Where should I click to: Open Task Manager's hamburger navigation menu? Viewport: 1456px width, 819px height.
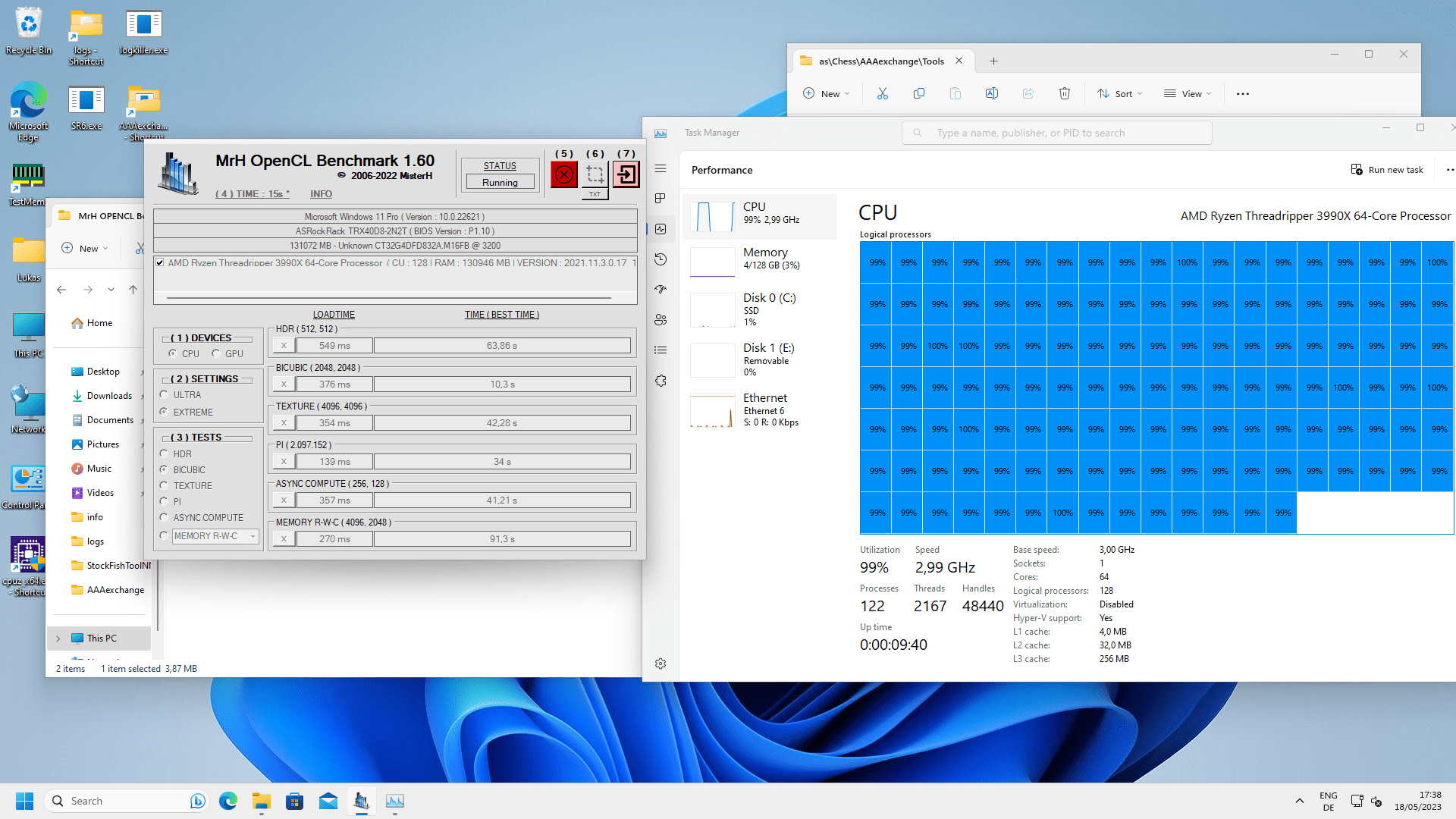(x=661, y=168)
